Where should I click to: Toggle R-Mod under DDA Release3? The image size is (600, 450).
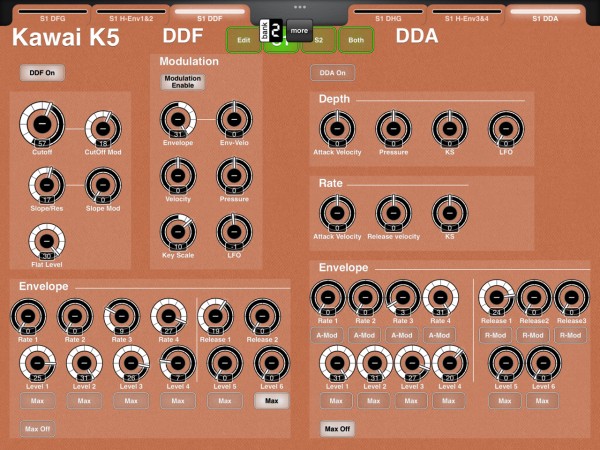(x=571, y=336)
